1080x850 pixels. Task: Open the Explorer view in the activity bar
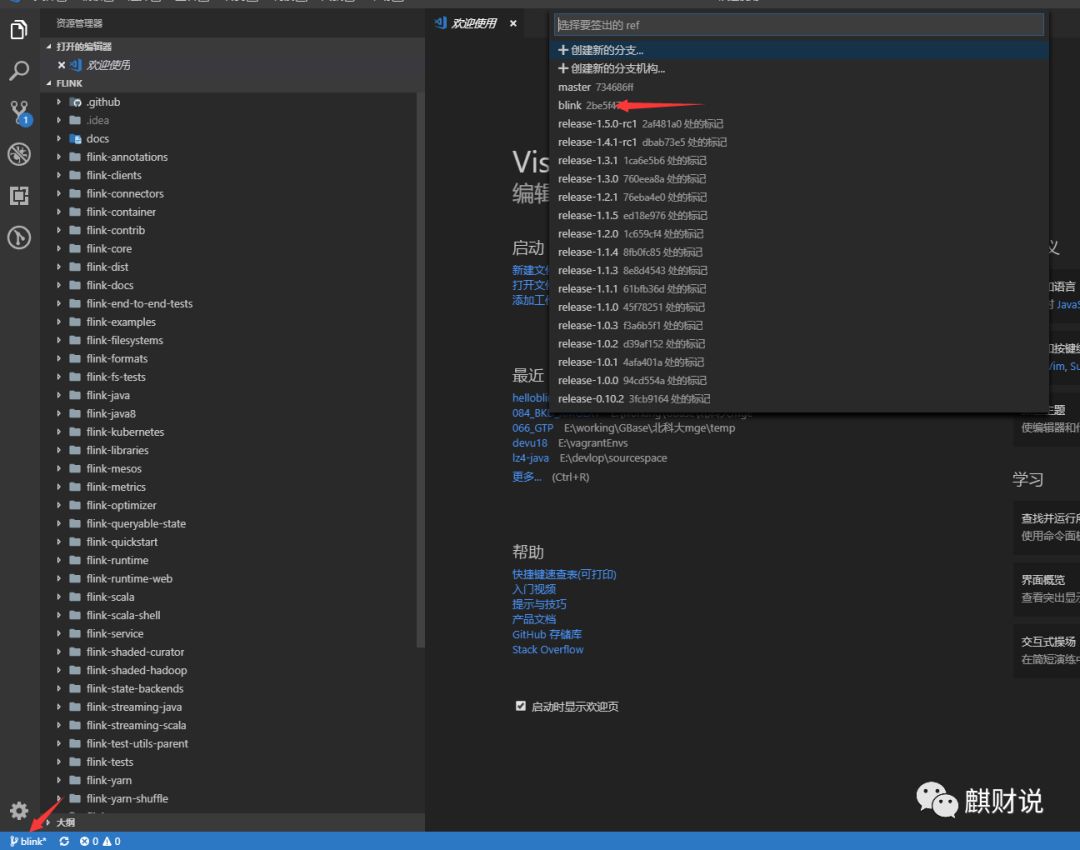(19, 30)
